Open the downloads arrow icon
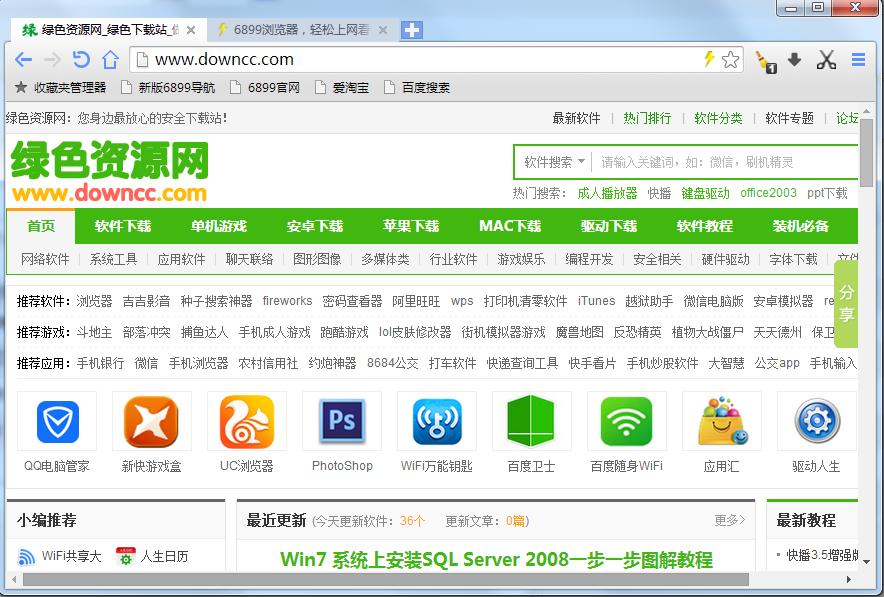884x597 pixels. click(794, 59)
